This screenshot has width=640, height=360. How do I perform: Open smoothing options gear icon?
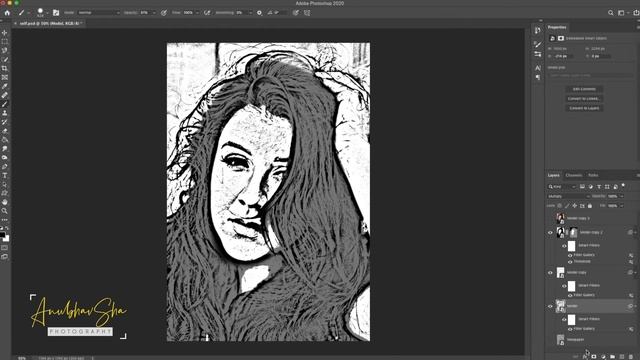259,13
